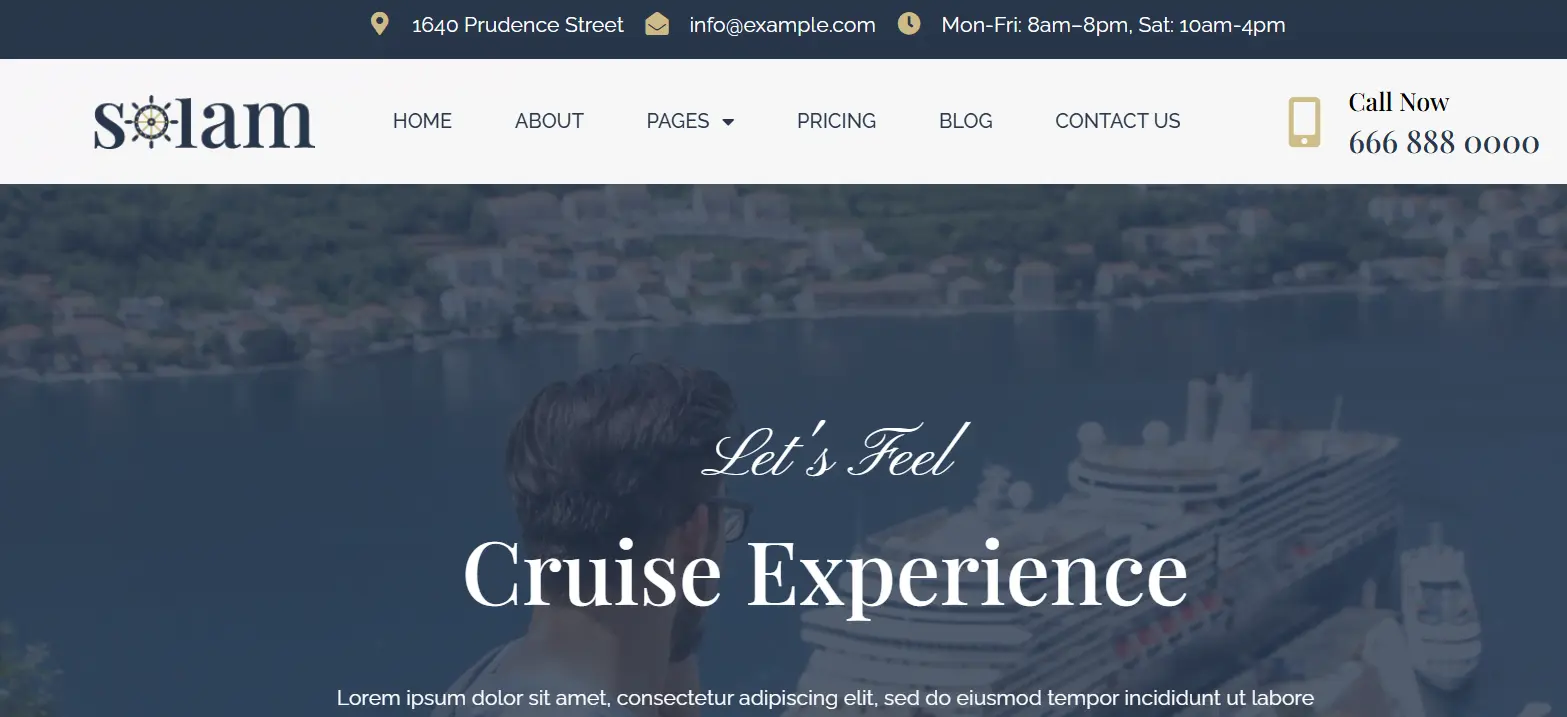
Task: Open the ABOUT page from navigation
Action: click(x=549, y=121)
